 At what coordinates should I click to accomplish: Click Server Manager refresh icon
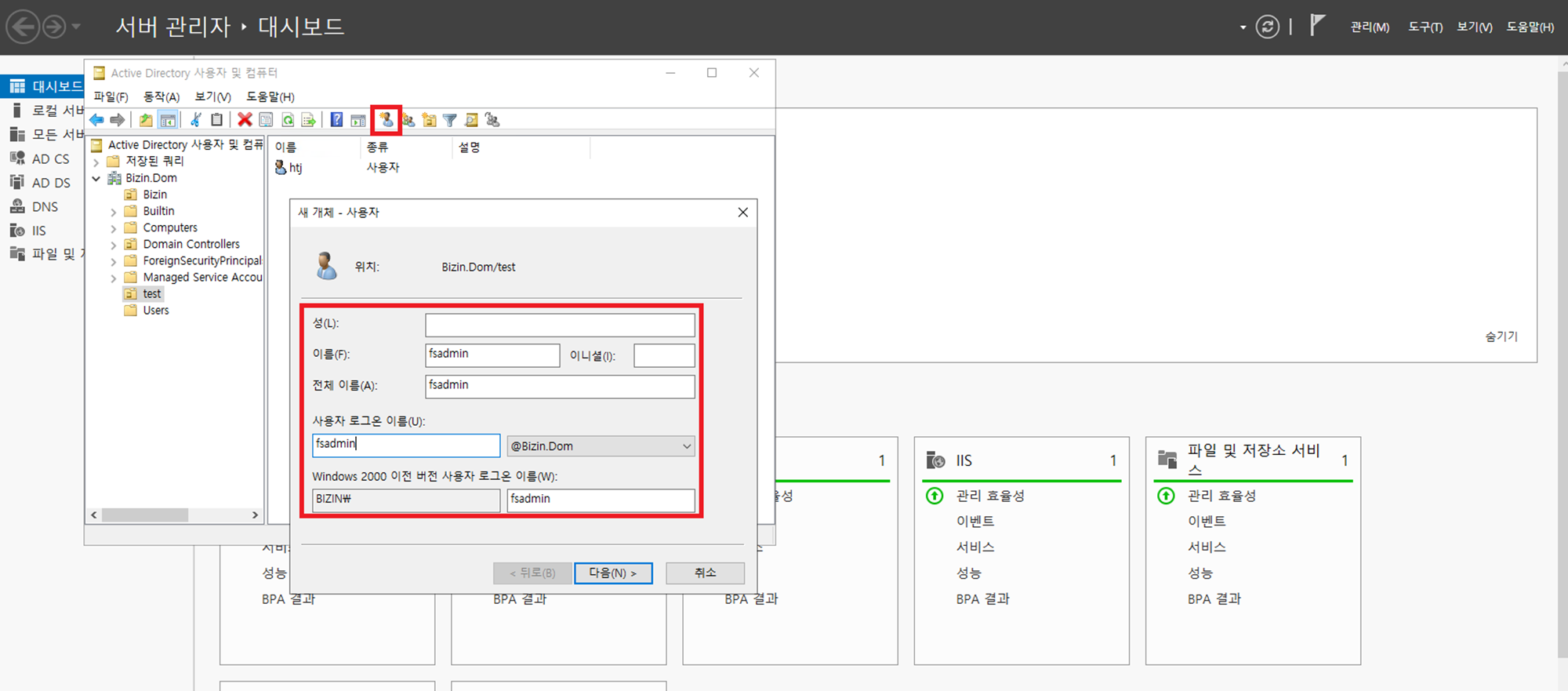pyautogui.click(x=1267, y=27)
